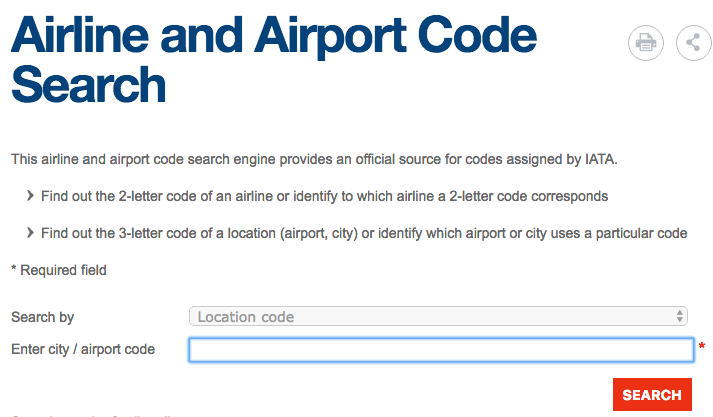
Task: Click chevron beside 3-letter code bullet
Action: (31, 233)
